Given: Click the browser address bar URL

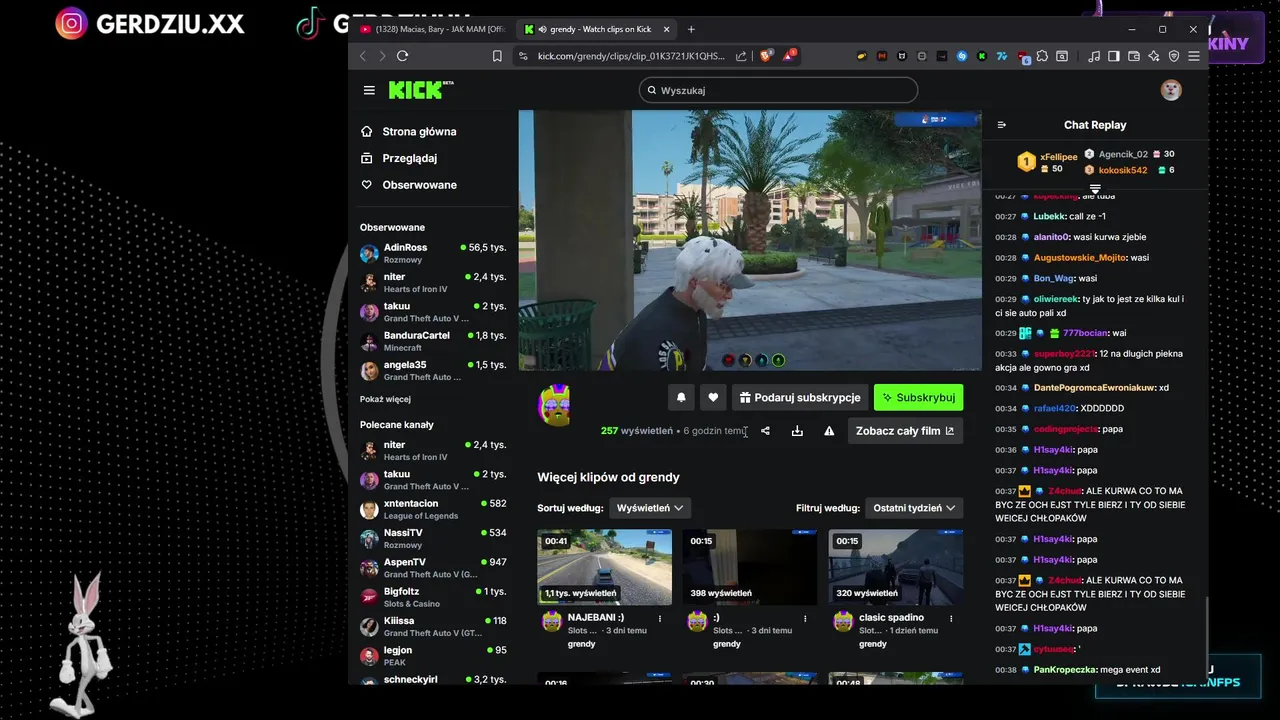Looking at the screenshot, I should coord(631,56).
